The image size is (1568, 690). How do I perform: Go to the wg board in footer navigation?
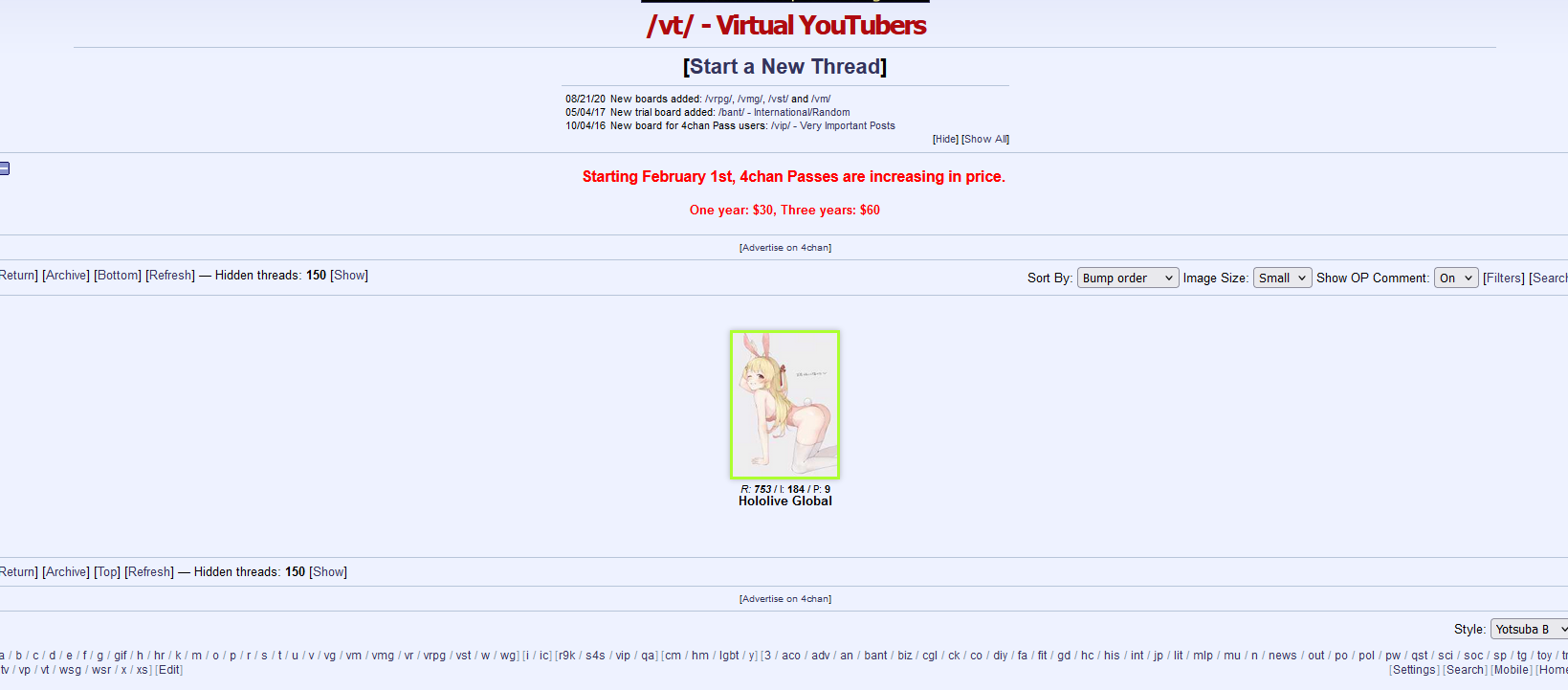(508, 656)
